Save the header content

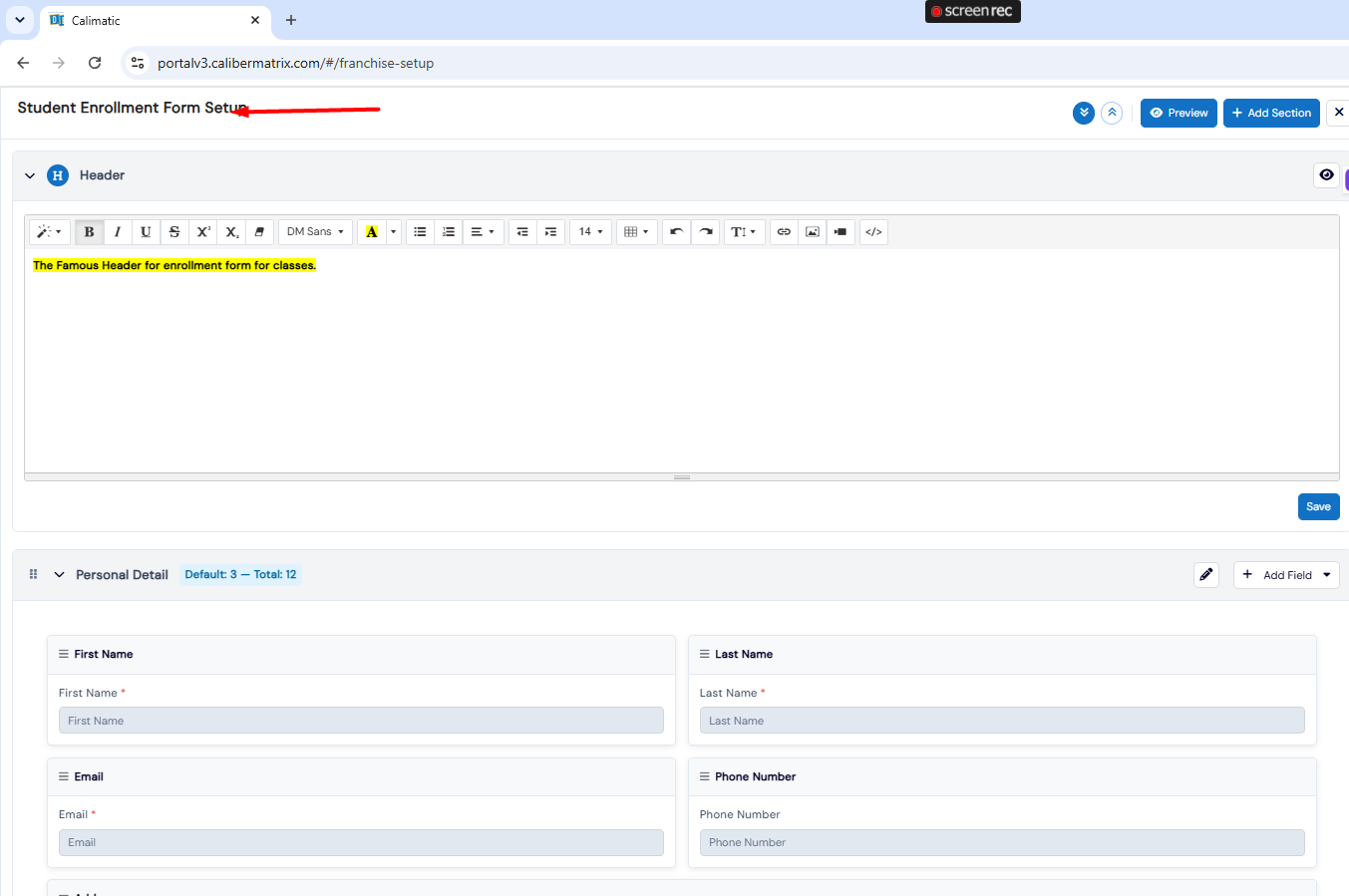1318,507
